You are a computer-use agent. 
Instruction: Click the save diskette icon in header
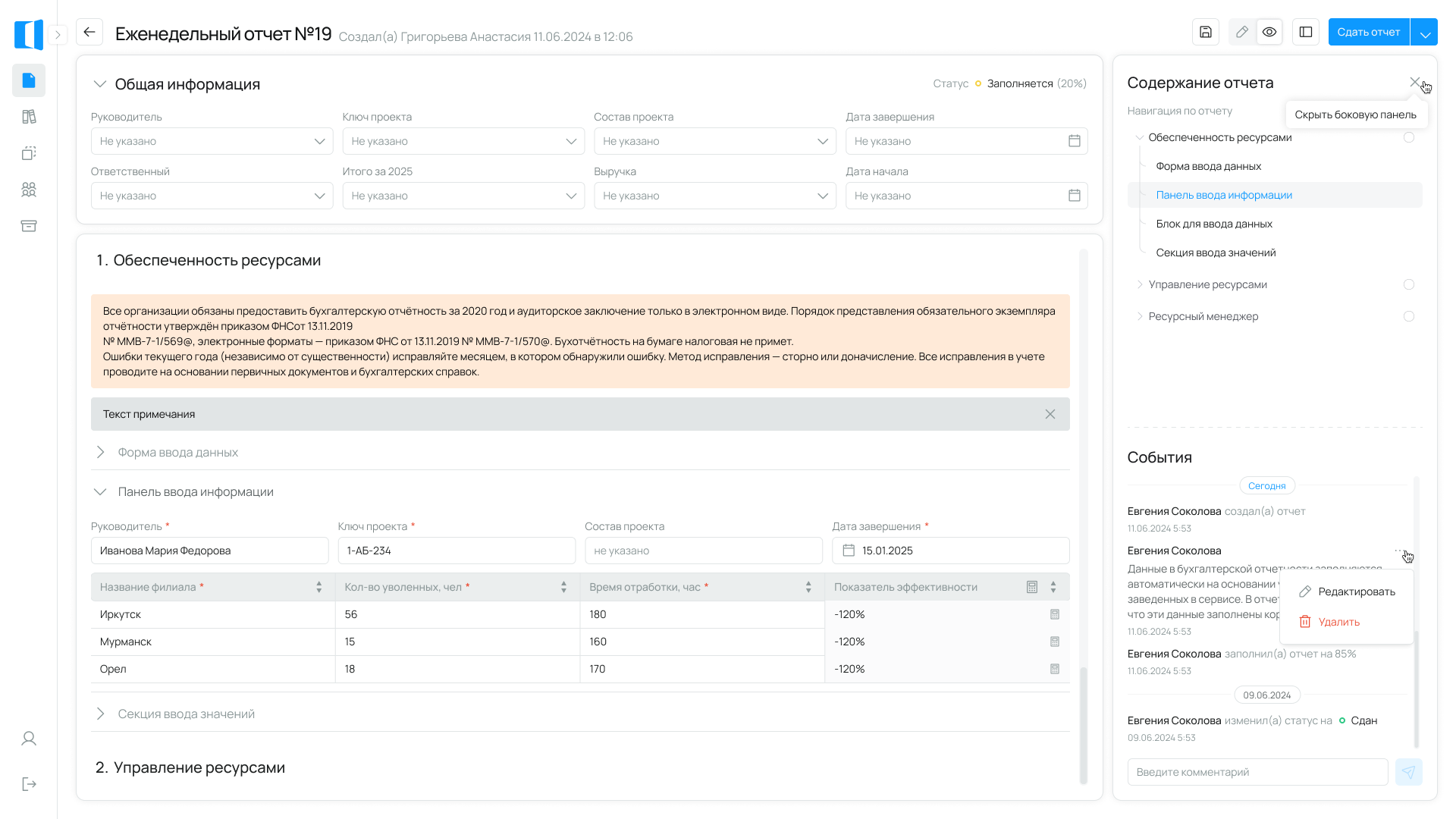click(x=1206, y=32)
